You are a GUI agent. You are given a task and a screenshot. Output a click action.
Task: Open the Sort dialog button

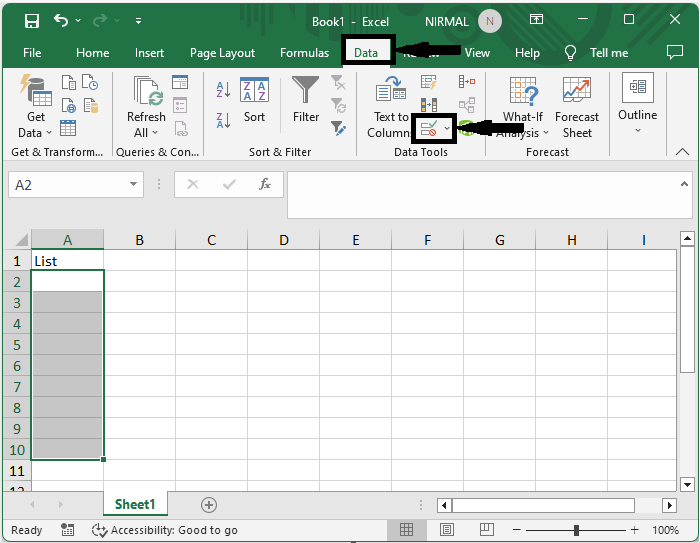[254, 100]
